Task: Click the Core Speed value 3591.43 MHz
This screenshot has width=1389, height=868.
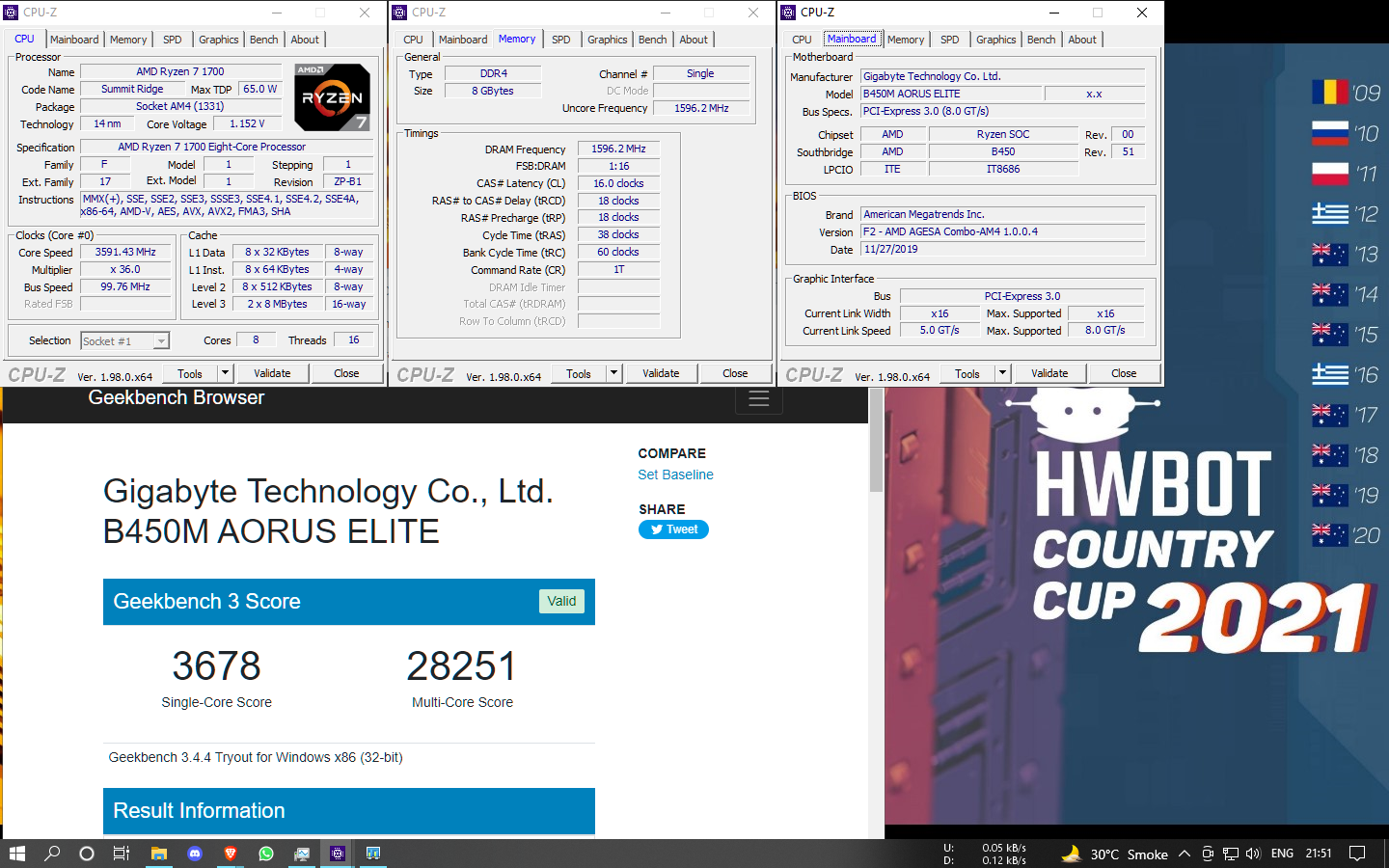Action: (x=125, y=252)
